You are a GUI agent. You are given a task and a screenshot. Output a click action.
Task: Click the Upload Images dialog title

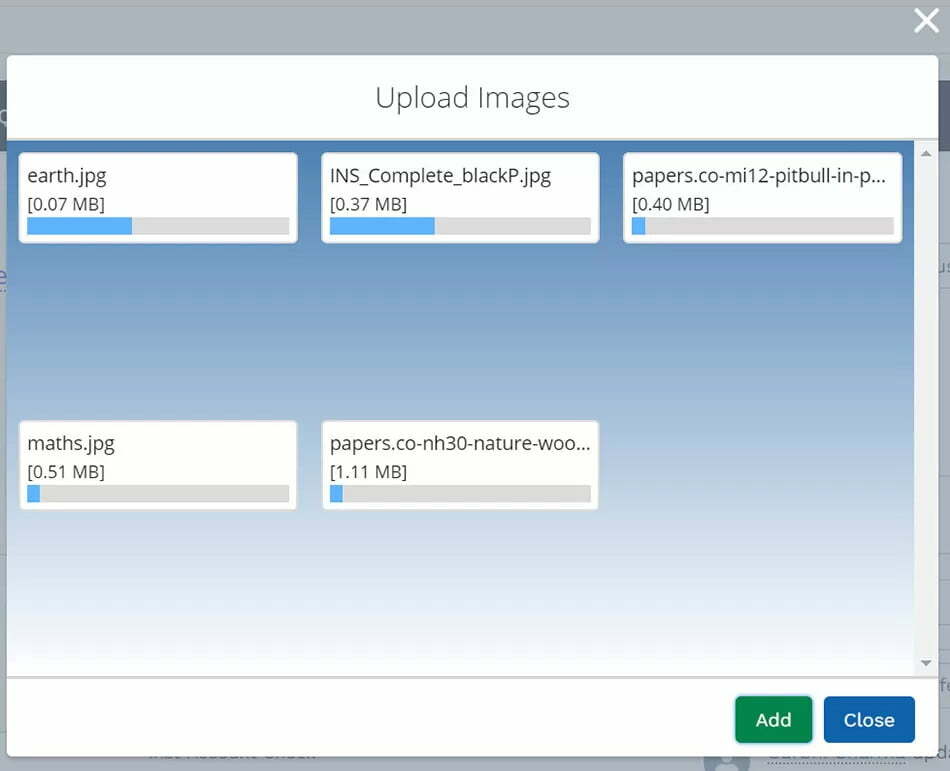[472, 98]
